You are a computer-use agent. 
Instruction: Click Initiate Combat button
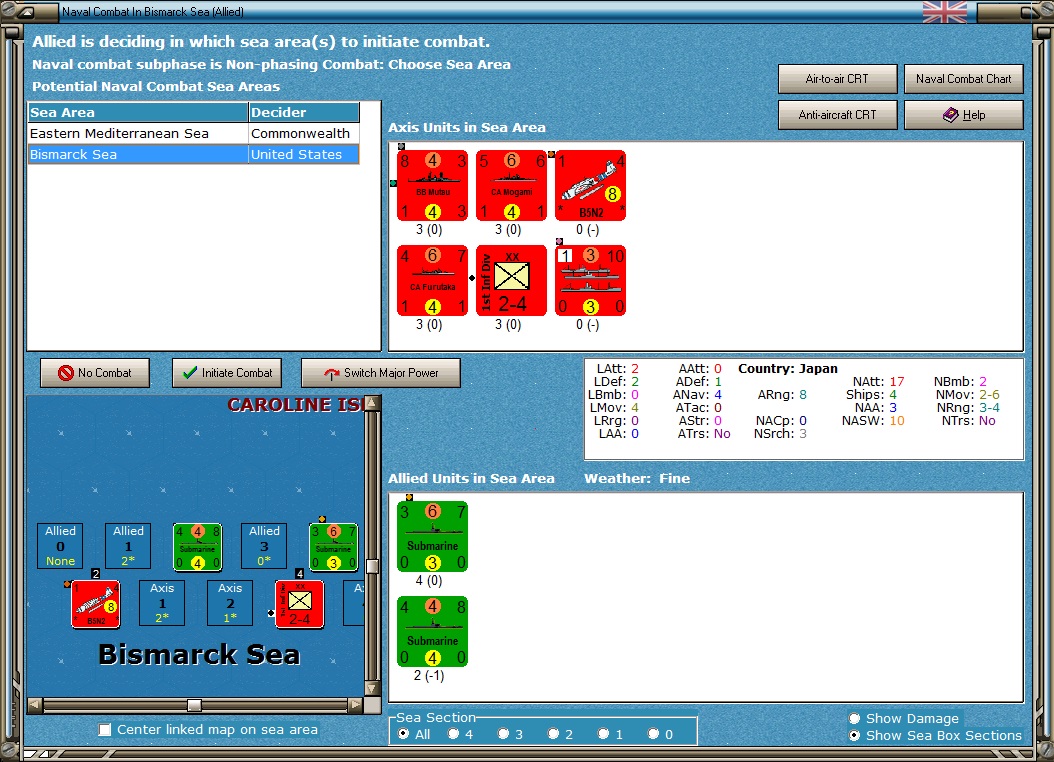click(x=227, y=373)
